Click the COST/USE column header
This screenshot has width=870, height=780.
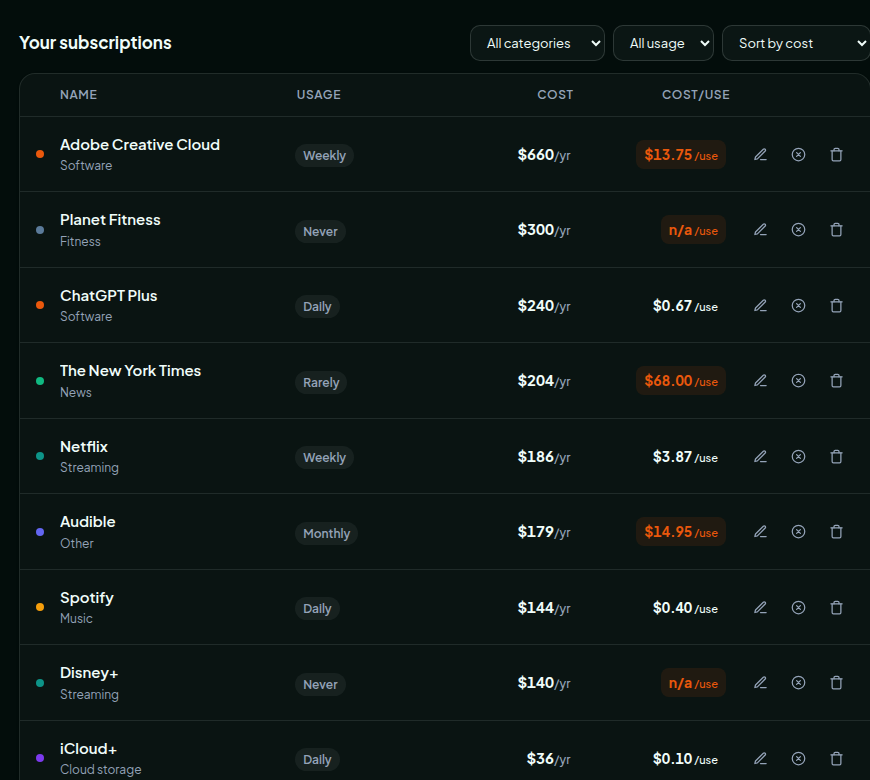[x=696, y=95]
